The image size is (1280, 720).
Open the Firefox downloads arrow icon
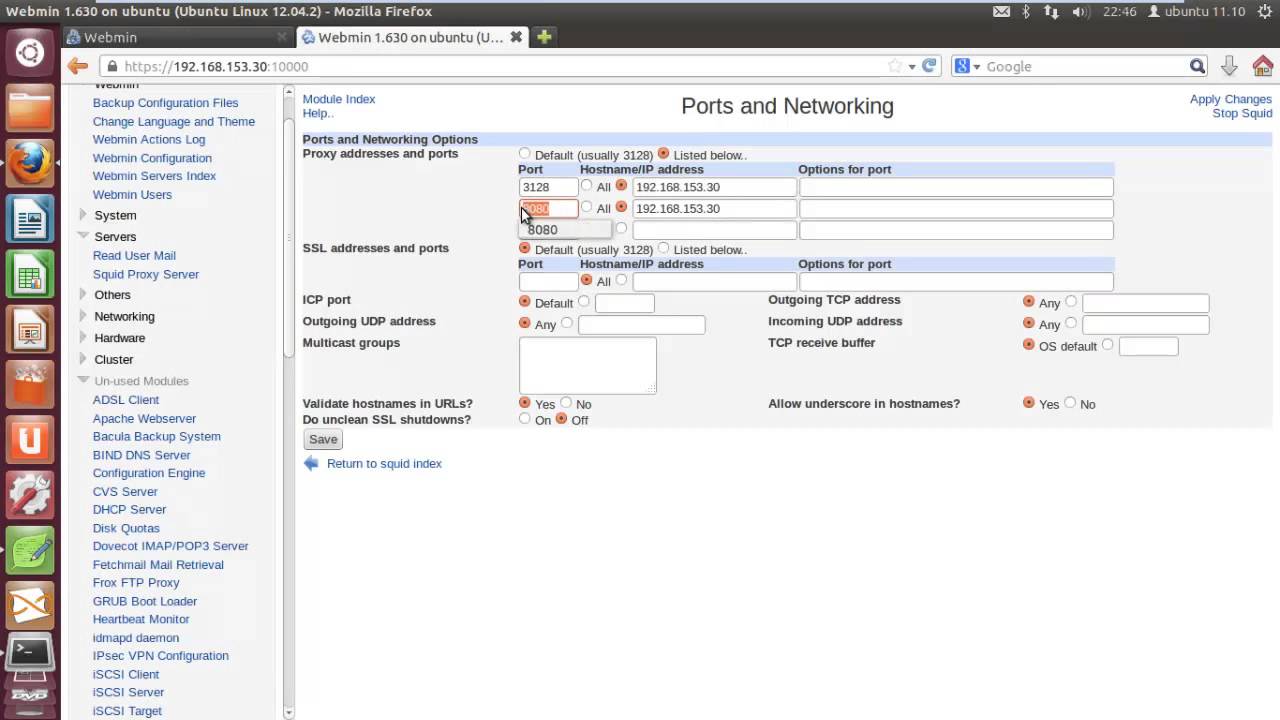point(1229,66)
